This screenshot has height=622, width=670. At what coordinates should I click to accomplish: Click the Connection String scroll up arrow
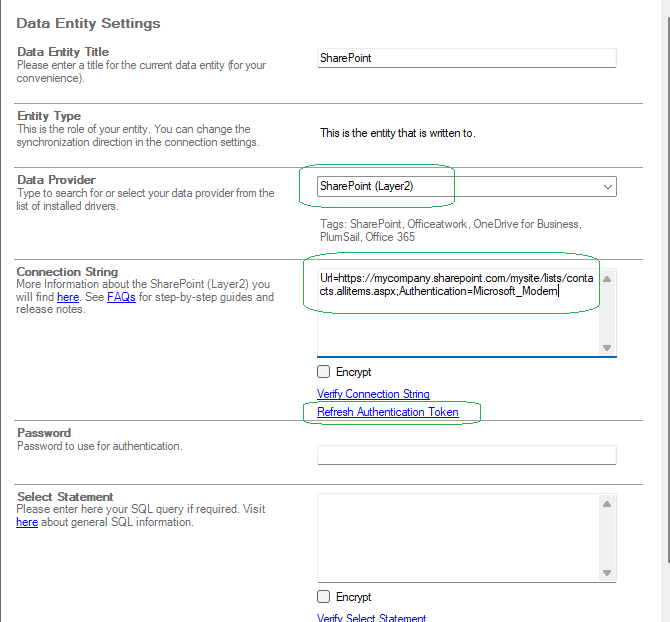tap(607, 279)
